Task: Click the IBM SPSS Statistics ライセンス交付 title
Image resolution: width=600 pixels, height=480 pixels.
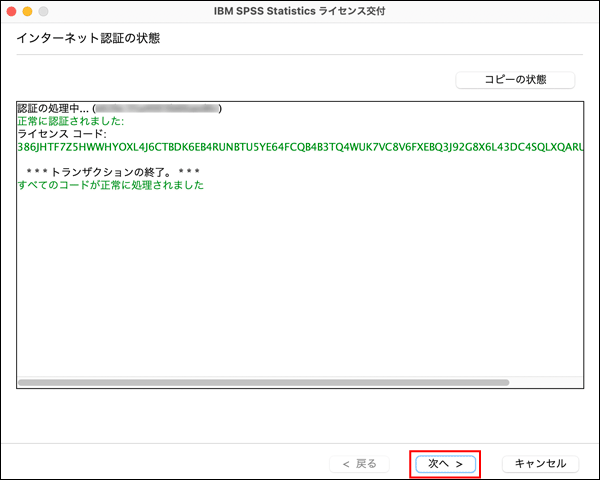Action: [299, 11]
